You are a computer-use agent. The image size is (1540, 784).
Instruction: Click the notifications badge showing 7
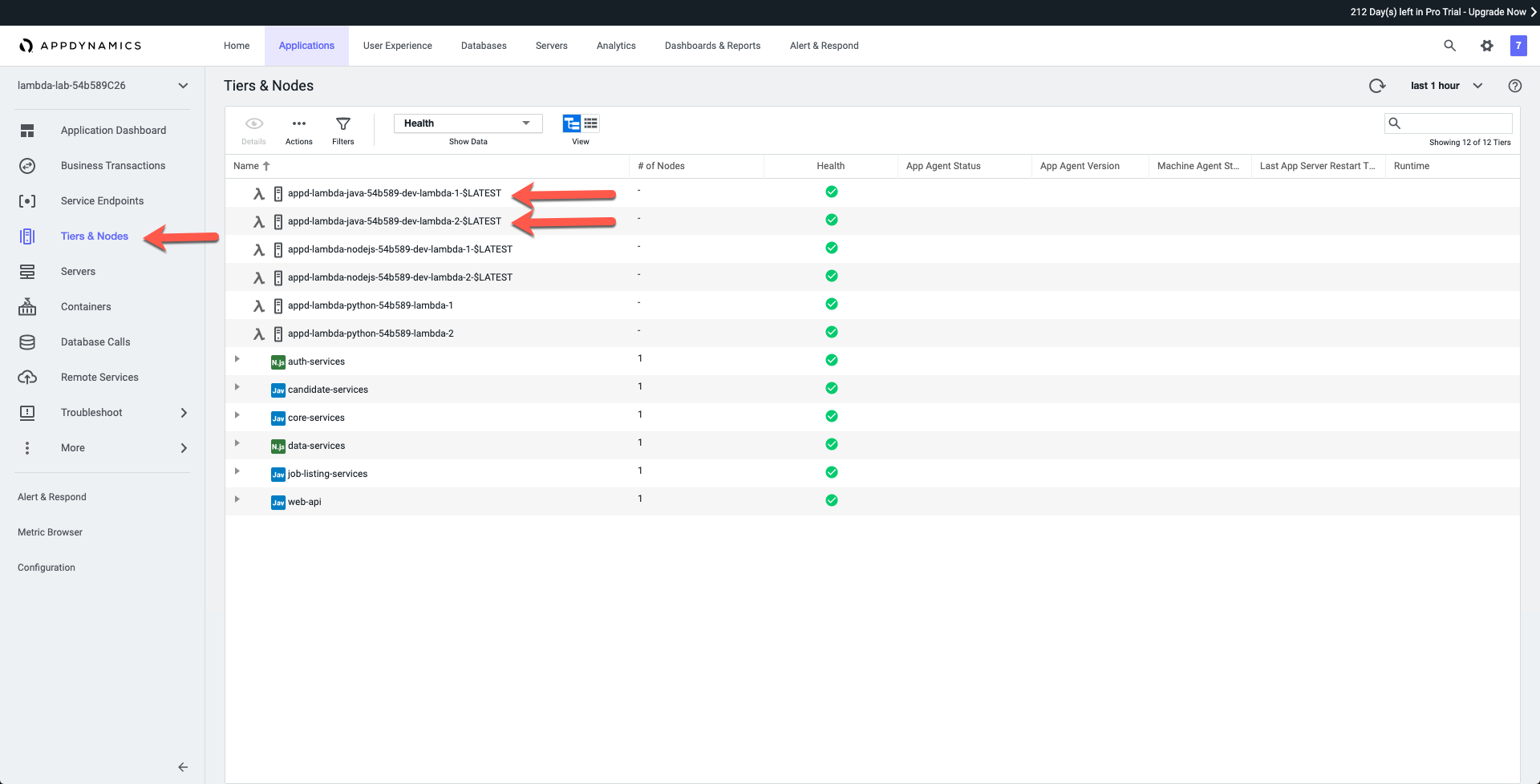1518,46
